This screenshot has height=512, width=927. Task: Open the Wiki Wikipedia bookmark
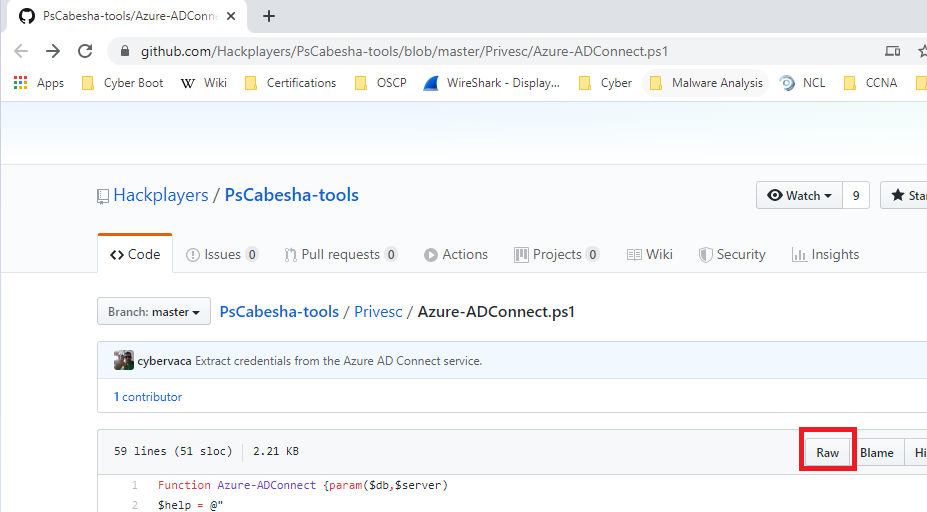pyautogui.click(x=204, y=83)
